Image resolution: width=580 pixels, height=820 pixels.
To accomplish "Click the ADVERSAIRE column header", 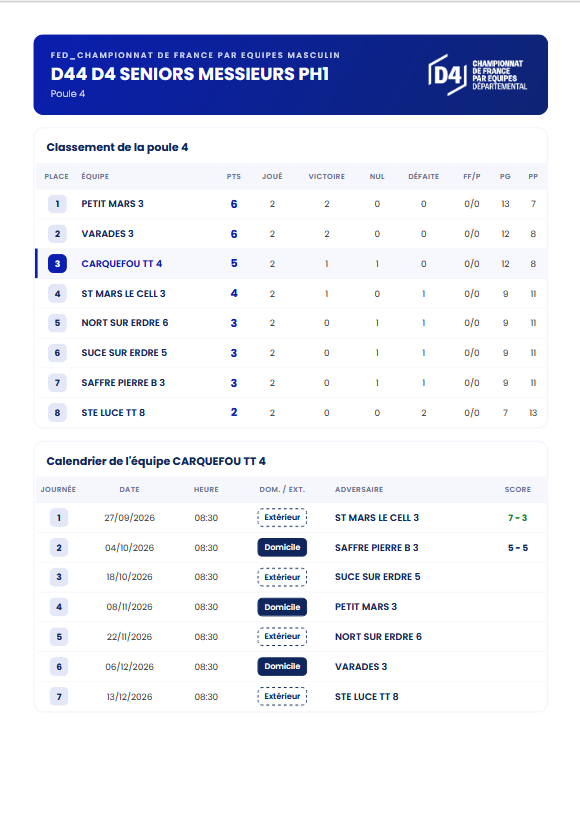I will pos(359,489).
